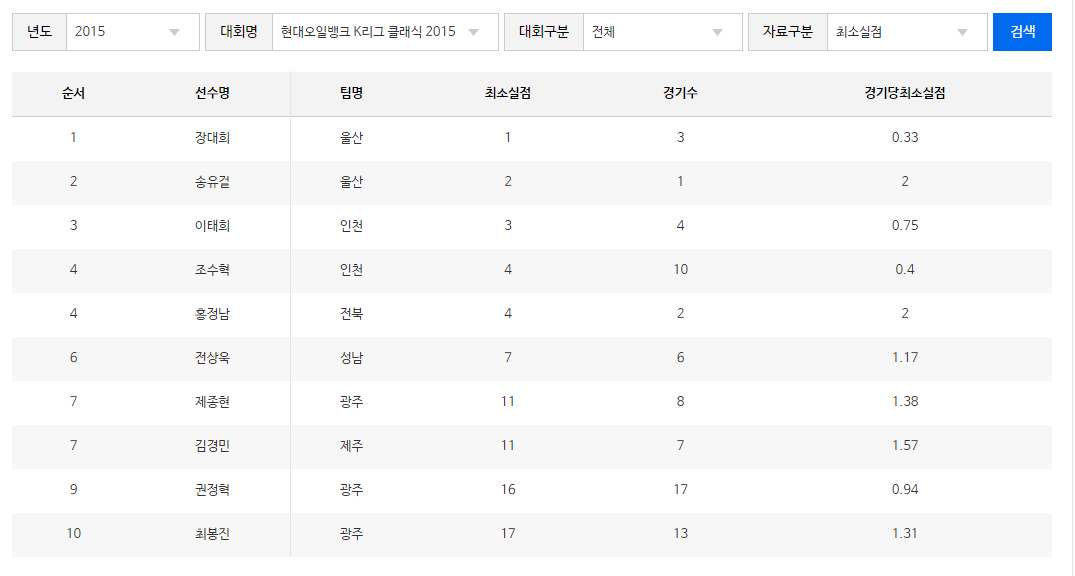Click player name 전상욱

[212, 358]
